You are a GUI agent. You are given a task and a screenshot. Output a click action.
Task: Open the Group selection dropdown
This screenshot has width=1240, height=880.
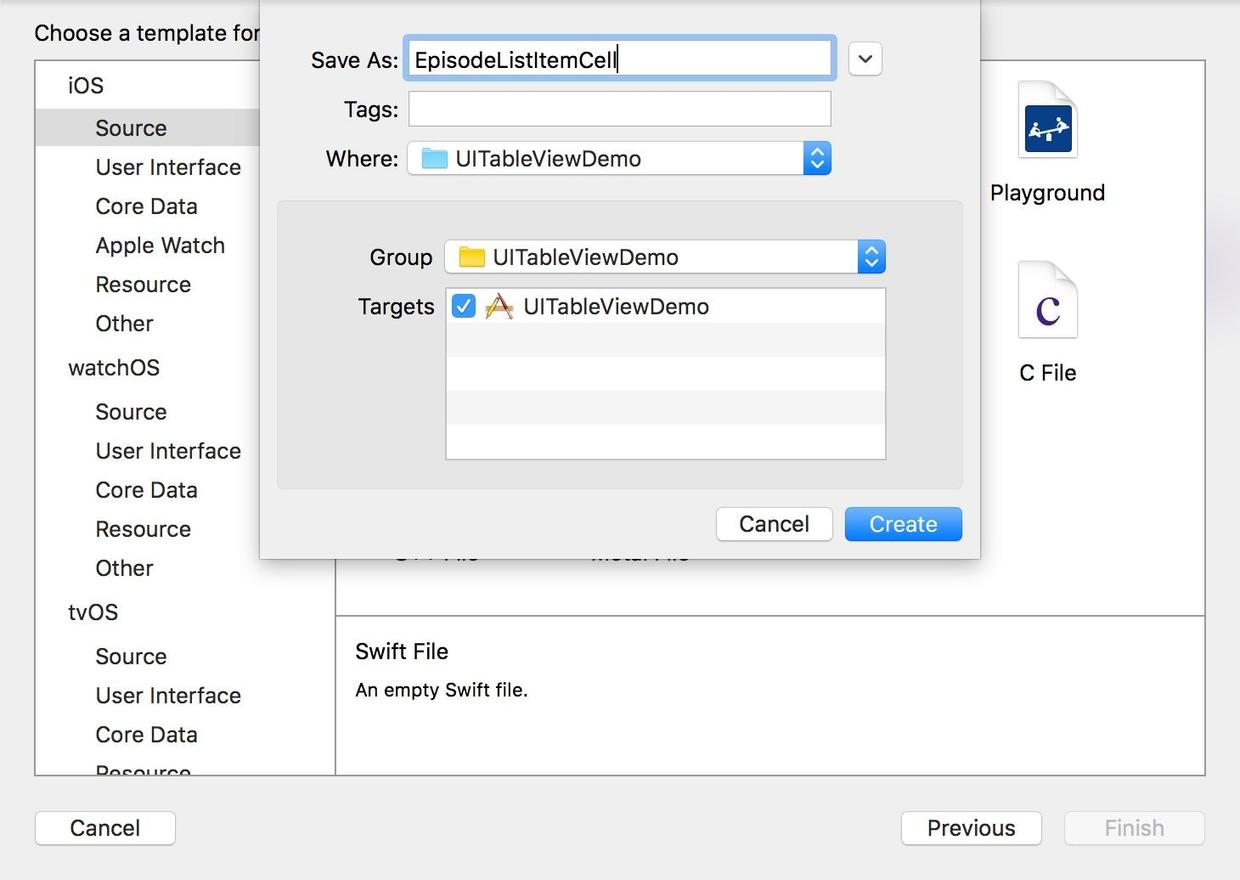click(x=871, y=257)
